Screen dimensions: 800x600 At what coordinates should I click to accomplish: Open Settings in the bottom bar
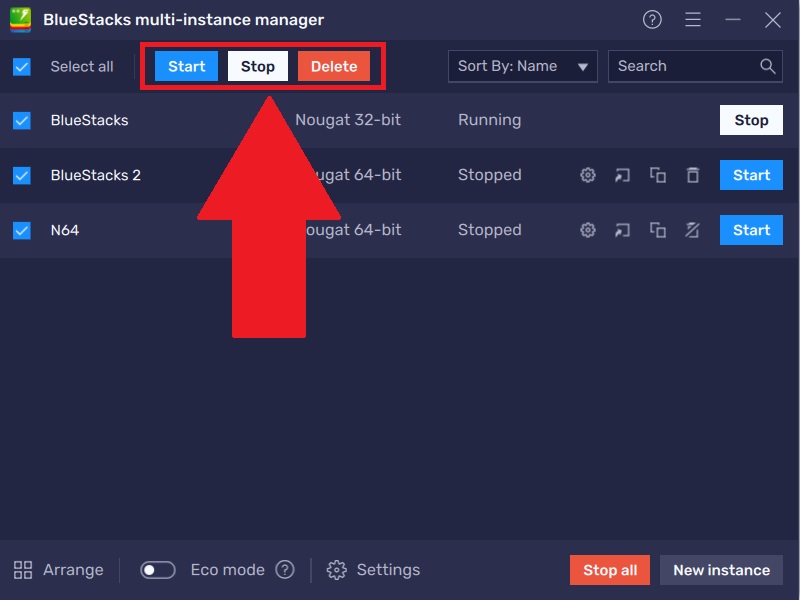(374, 570)
